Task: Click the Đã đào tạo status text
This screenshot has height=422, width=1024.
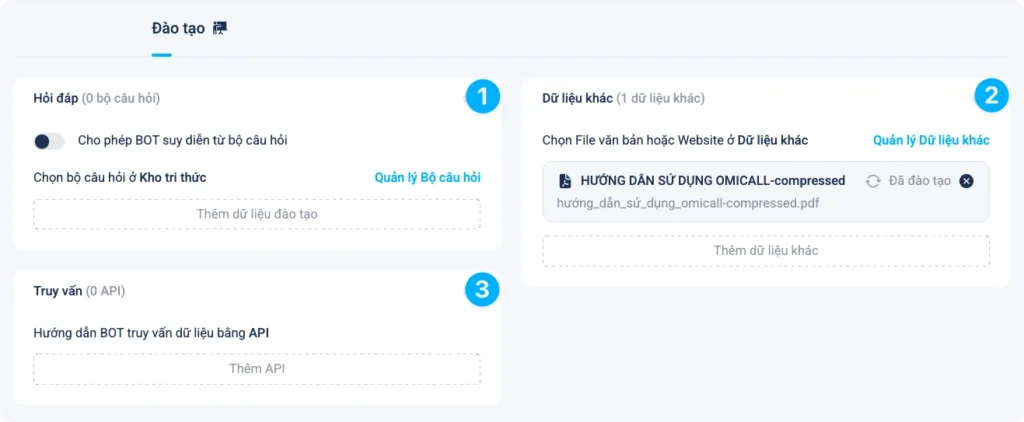Action: click(920, 181)
